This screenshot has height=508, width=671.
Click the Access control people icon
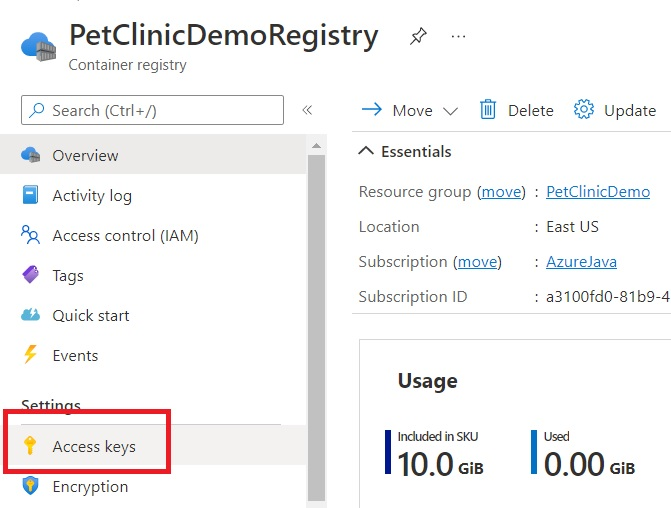(x=30, y=235)
